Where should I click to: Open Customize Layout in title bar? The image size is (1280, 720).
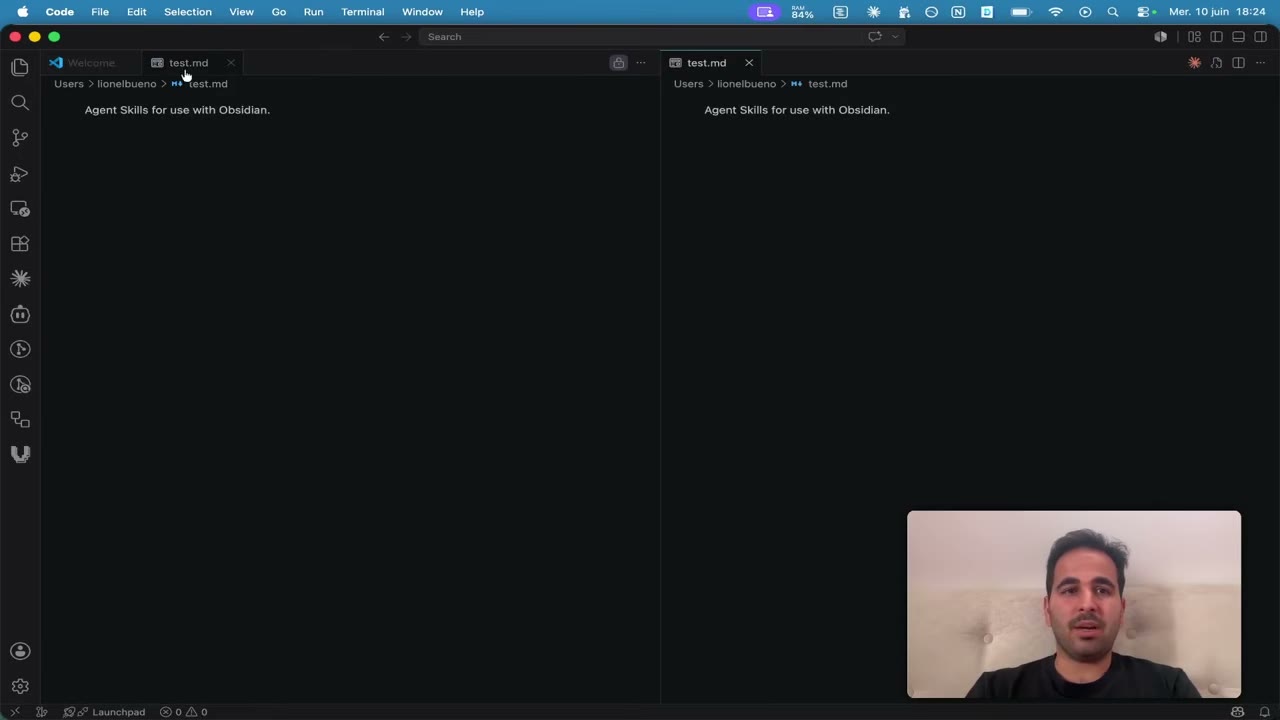pos(1194,37)
